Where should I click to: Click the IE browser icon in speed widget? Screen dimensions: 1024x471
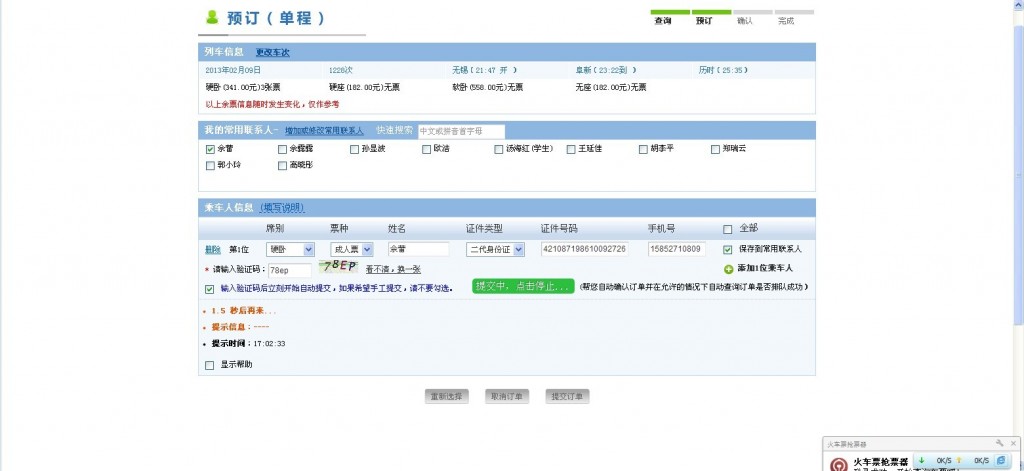coord(1001,461)
